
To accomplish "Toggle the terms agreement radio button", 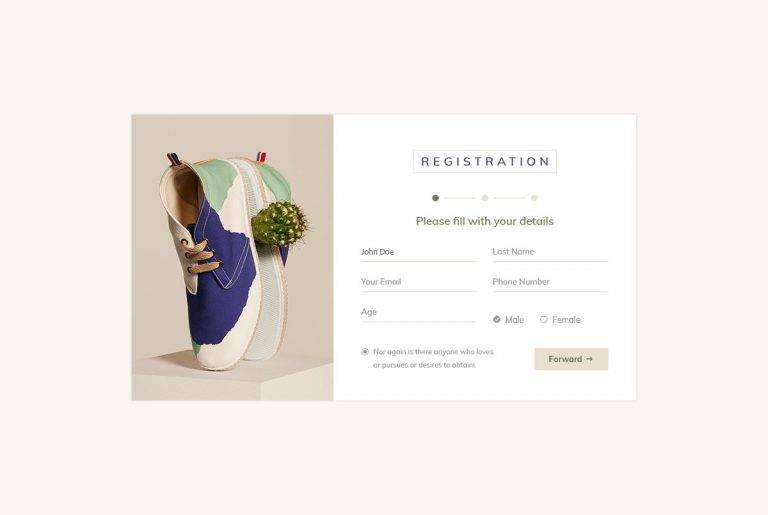I will point(365,352).
